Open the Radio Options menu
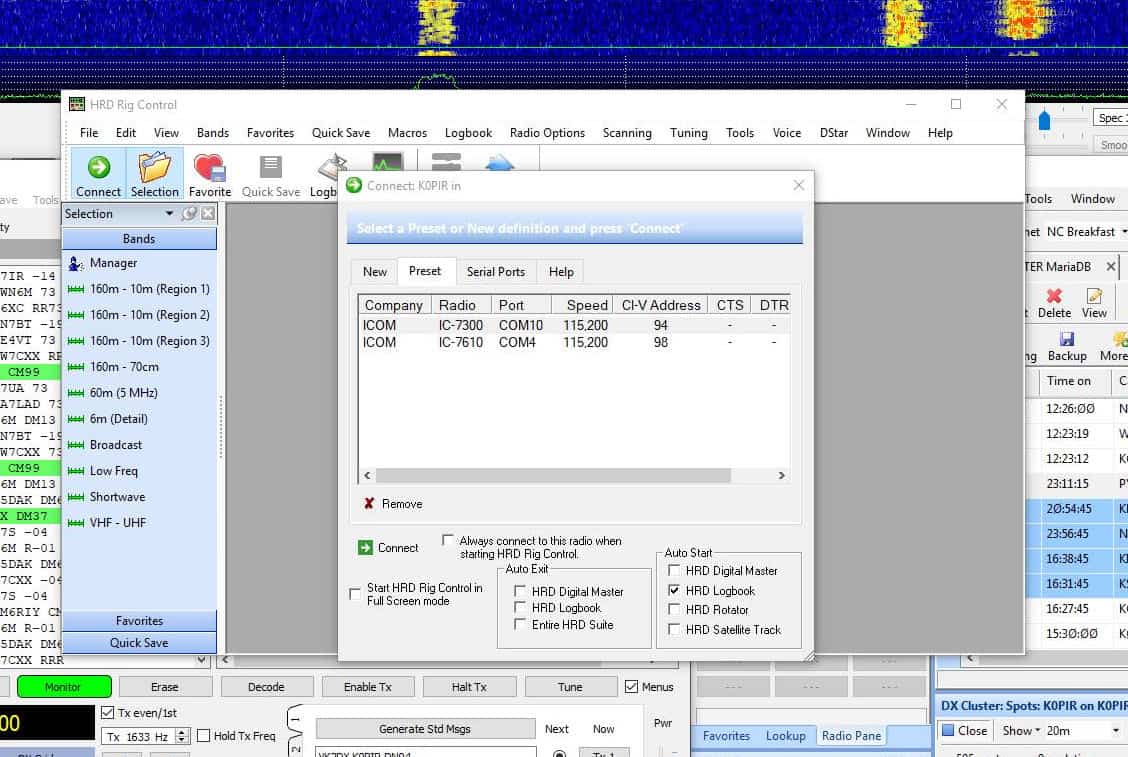 click(547, 133)
